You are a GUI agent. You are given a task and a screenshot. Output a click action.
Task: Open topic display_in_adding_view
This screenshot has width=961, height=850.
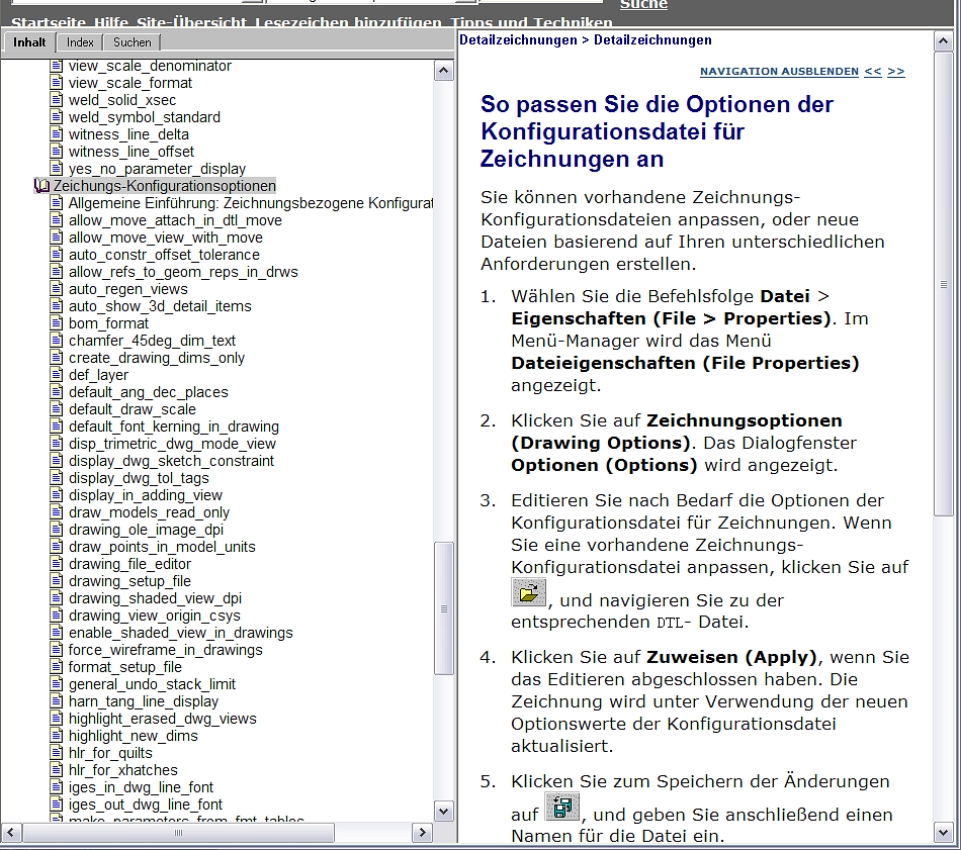145,495
